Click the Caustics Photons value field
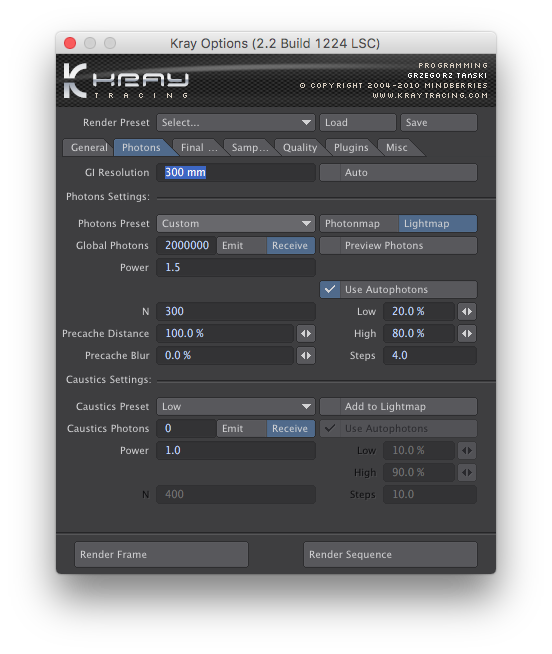Image resolution: width=552 pixels, height=654 pixels. point(187,428)
